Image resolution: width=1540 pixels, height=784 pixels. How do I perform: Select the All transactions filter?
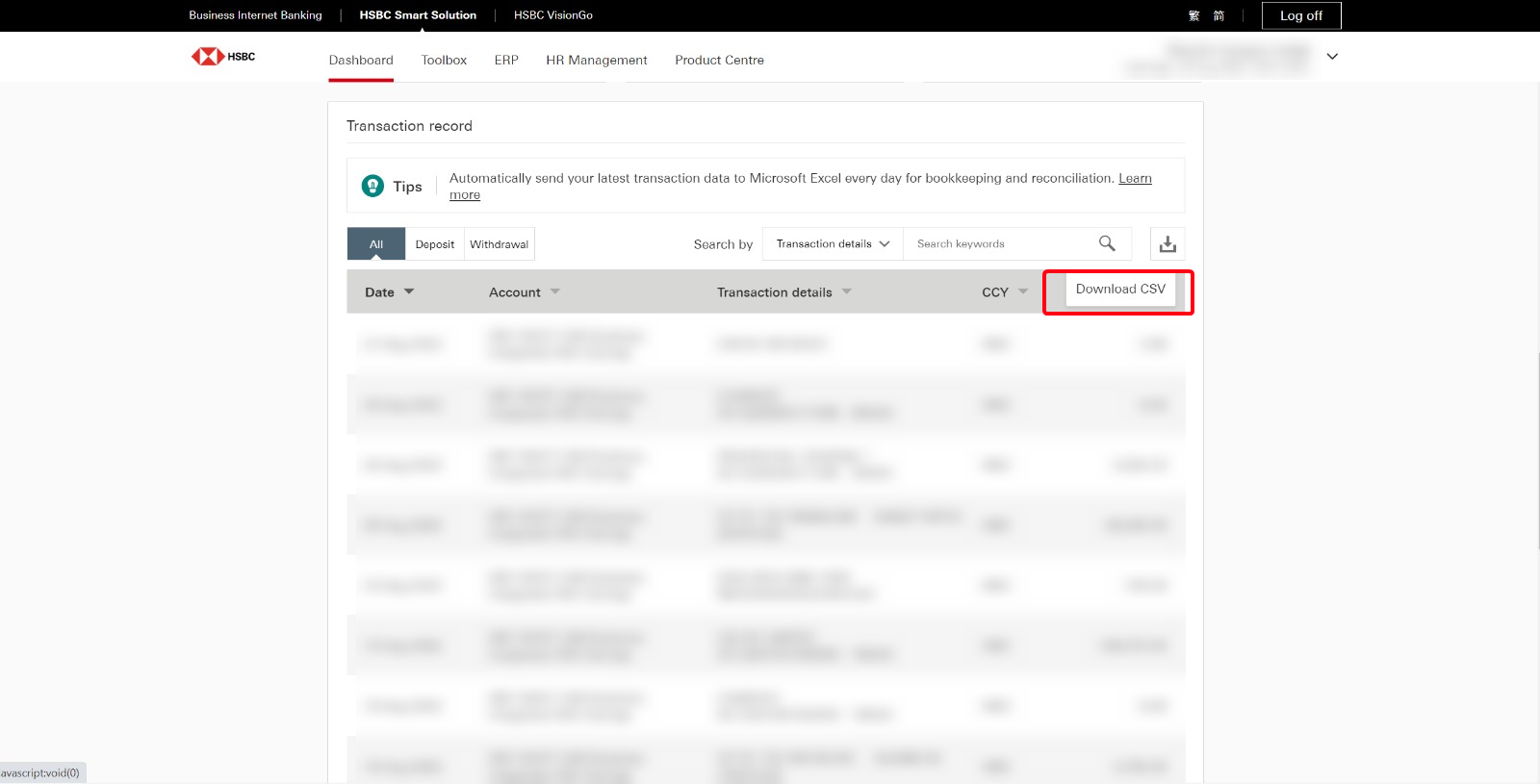(376, 244)
